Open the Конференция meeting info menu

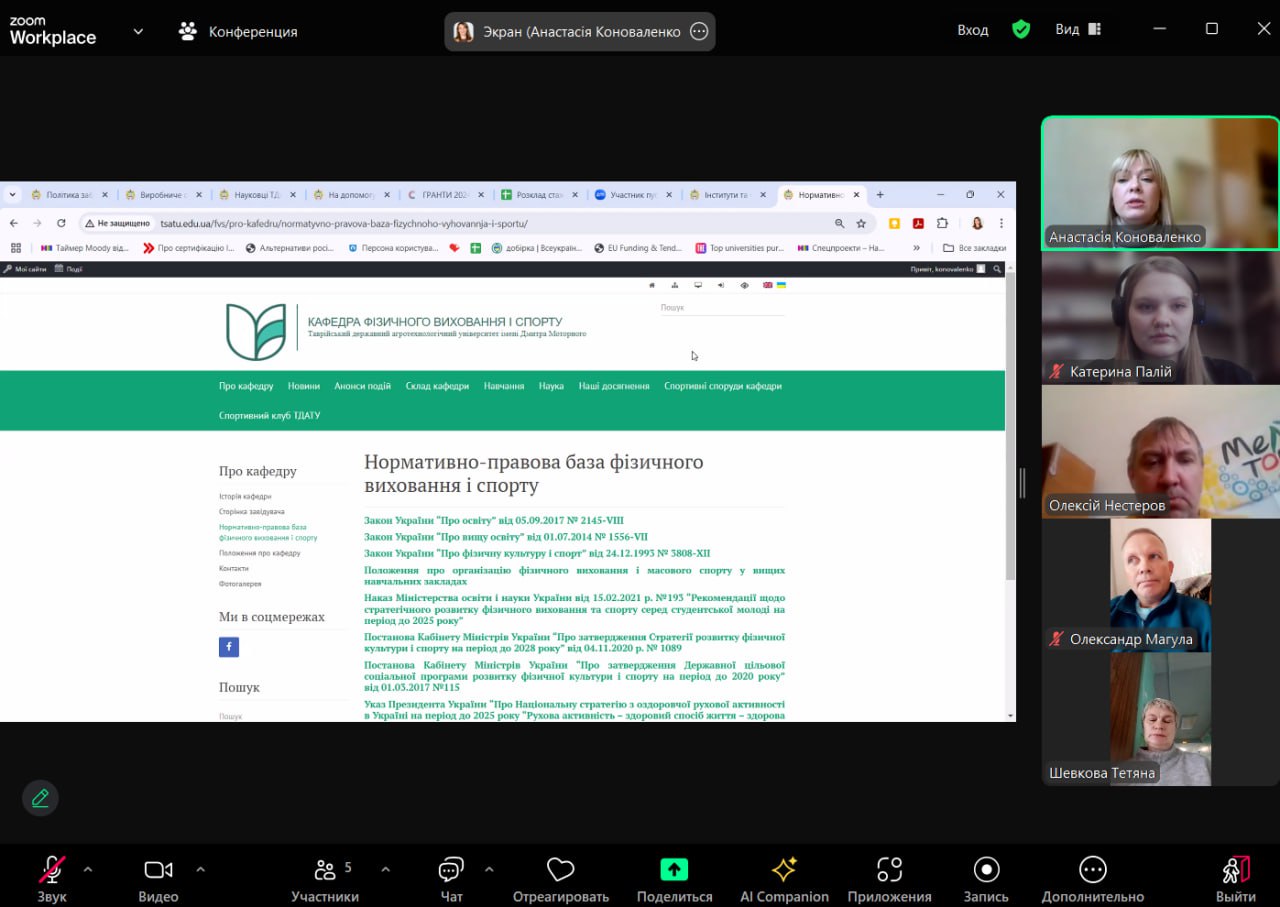click(x=238, y=31)
